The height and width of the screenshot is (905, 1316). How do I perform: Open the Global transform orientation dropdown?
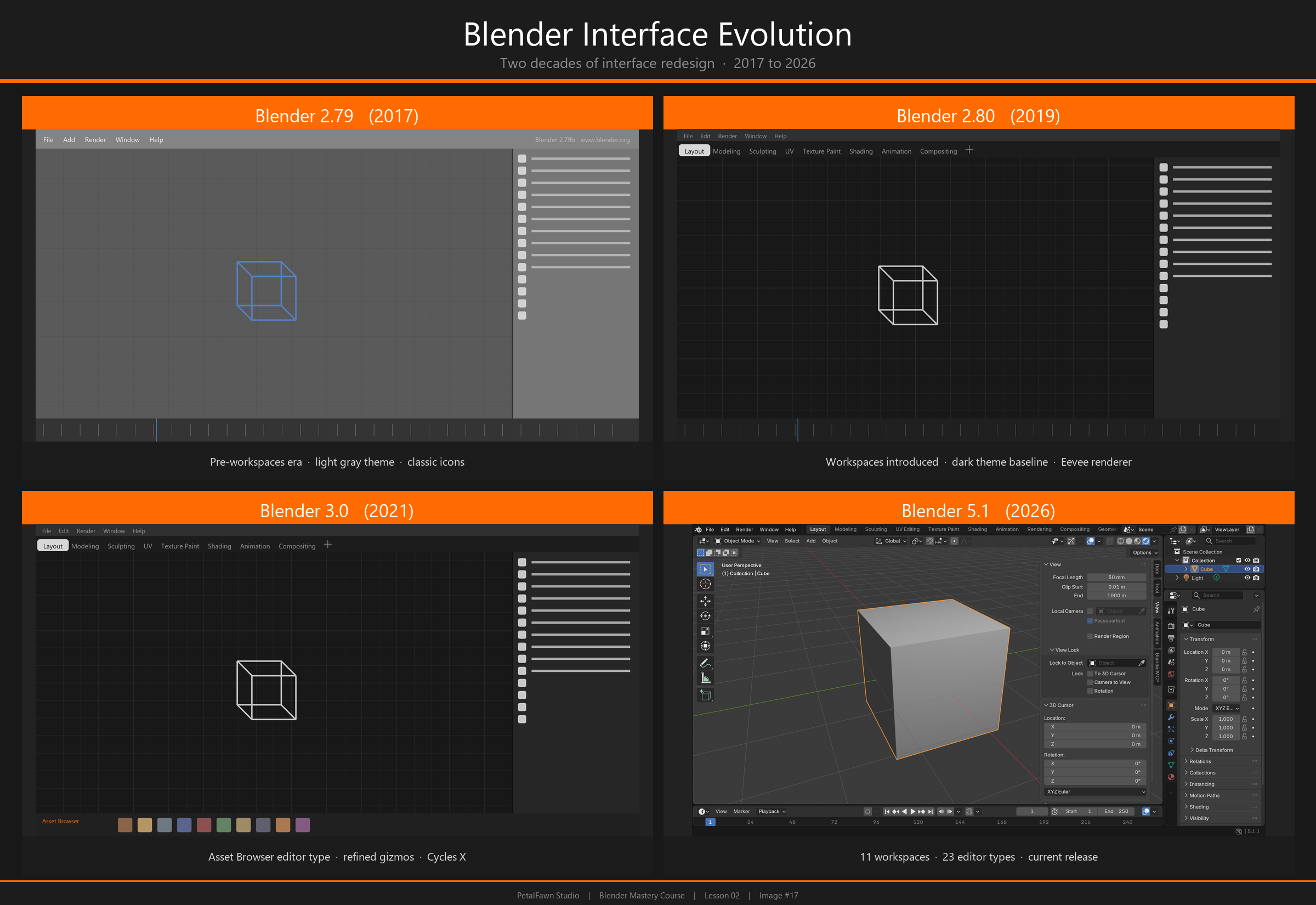point(892,541)
